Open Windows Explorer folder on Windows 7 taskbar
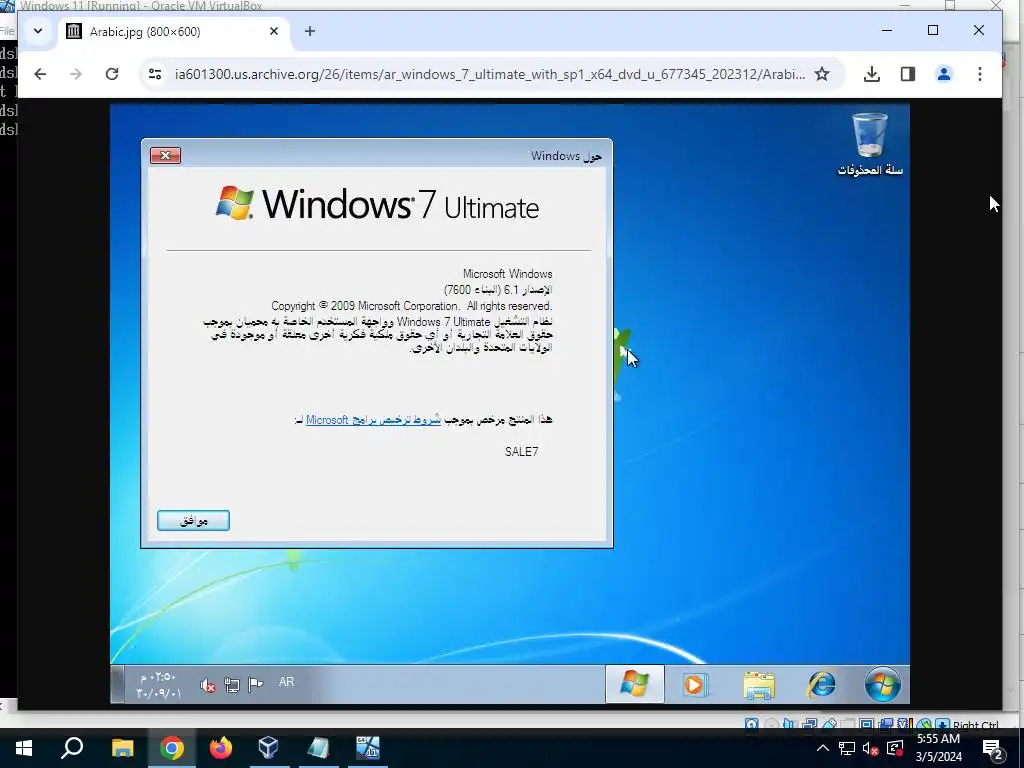The height and width of the screenshot is (768, 1024). [759, 685]
